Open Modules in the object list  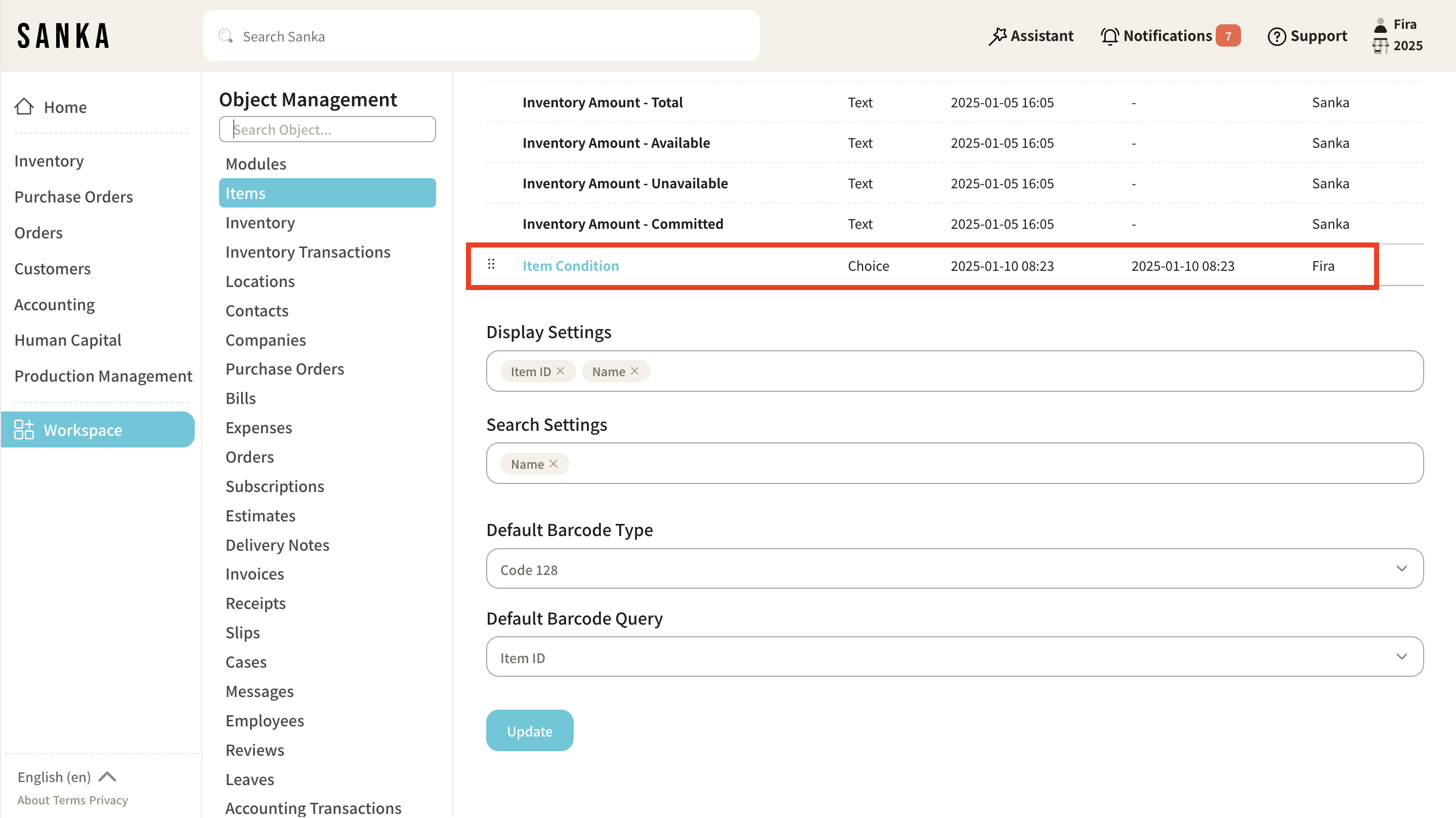tap(255, 163)
